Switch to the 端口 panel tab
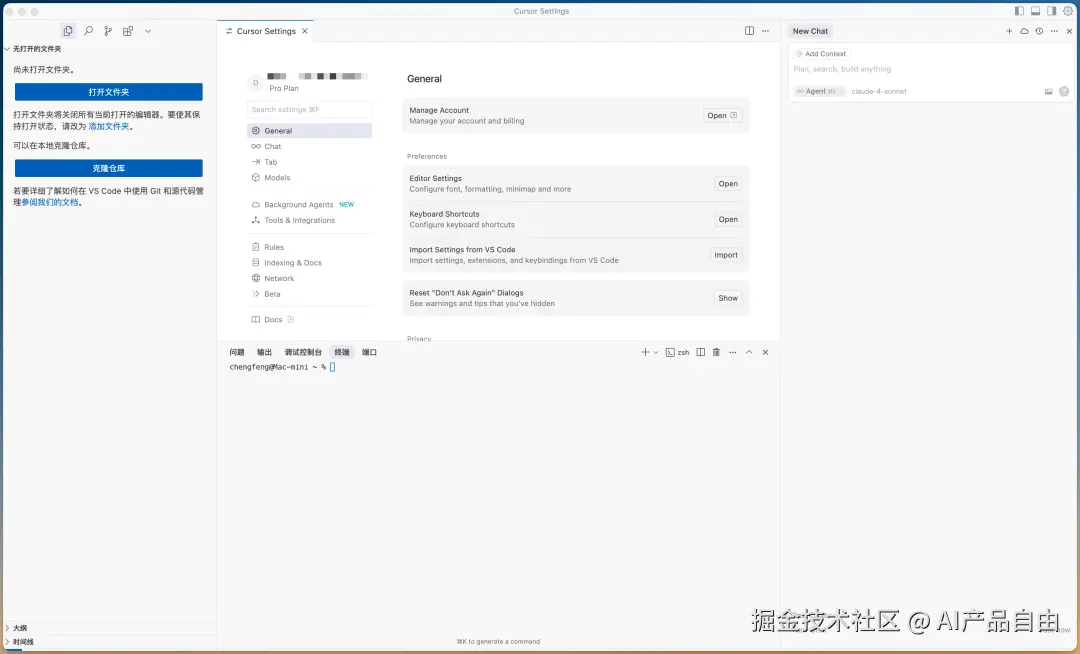This screenshot has height=654, width=1080. (369, 352)
